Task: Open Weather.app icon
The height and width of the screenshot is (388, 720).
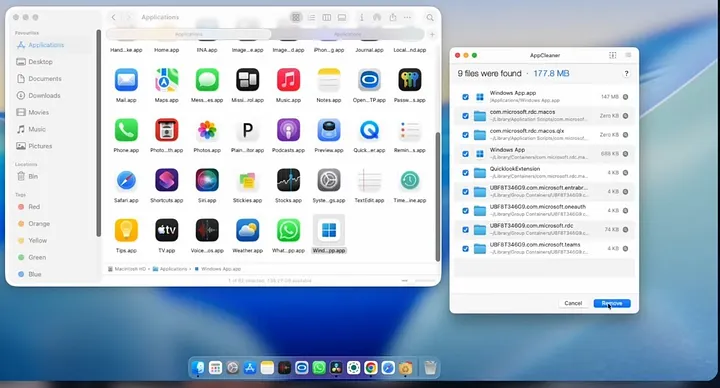Action: click(x=248, y=230)
